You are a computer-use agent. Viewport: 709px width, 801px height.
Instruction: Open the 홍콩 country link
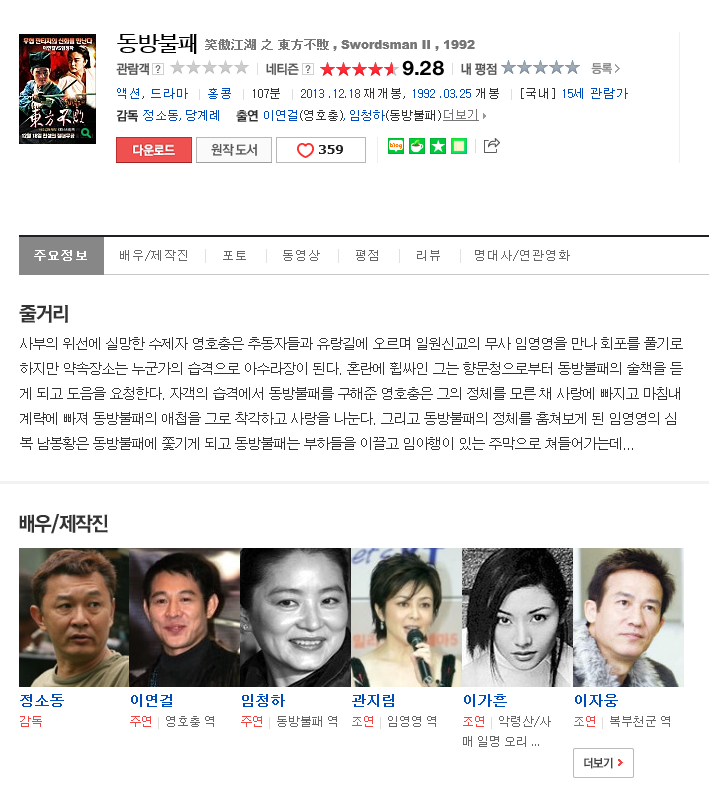220,93
